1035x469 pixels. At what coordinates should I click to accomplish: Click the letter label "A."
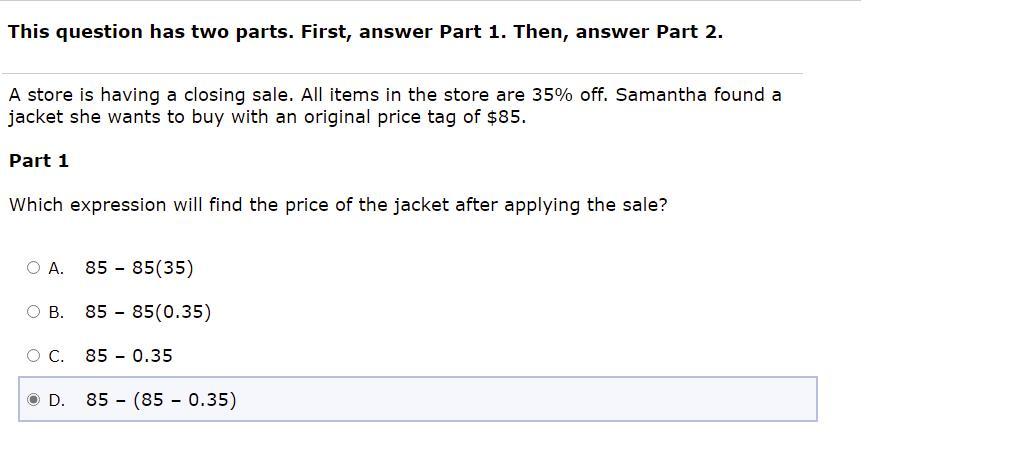(x=56, y=268)
